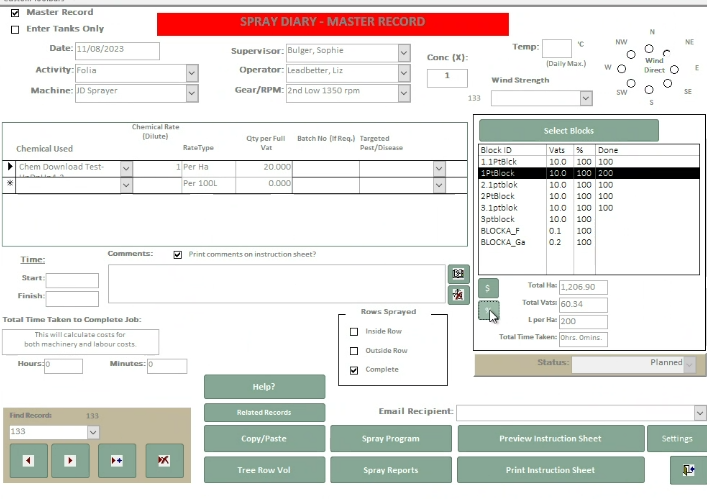Select South-East wind direction radio button
This screenshot has height=499, width=707.
(667, 83)
